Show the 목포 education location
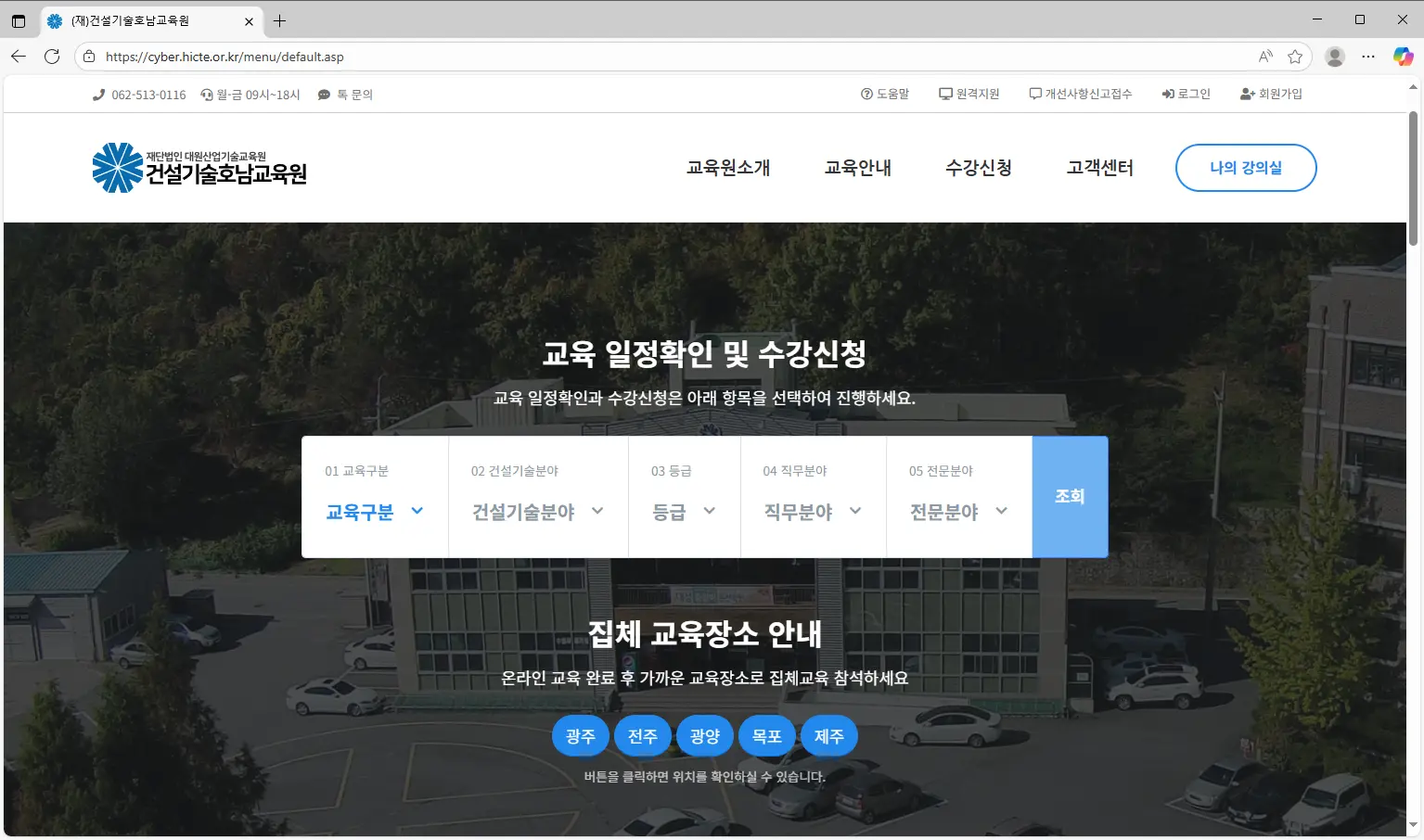 (x=766, y=735)
